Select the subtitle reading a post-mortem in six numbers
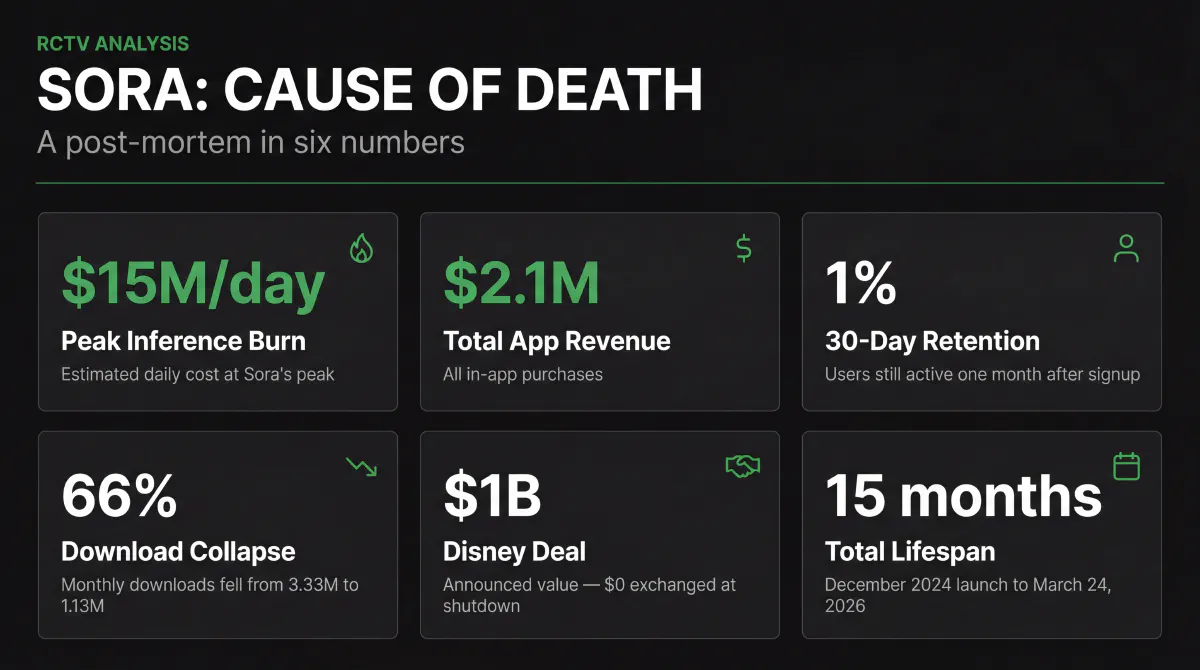 (249, 142)
